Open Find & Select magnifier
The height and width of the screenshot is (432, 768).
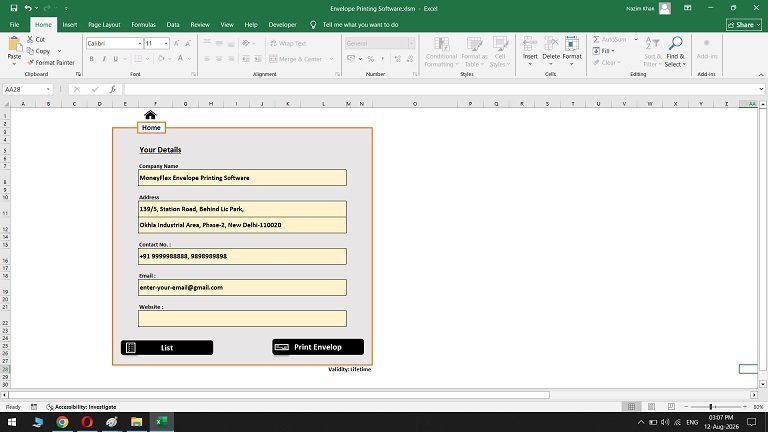click(675, 43)
